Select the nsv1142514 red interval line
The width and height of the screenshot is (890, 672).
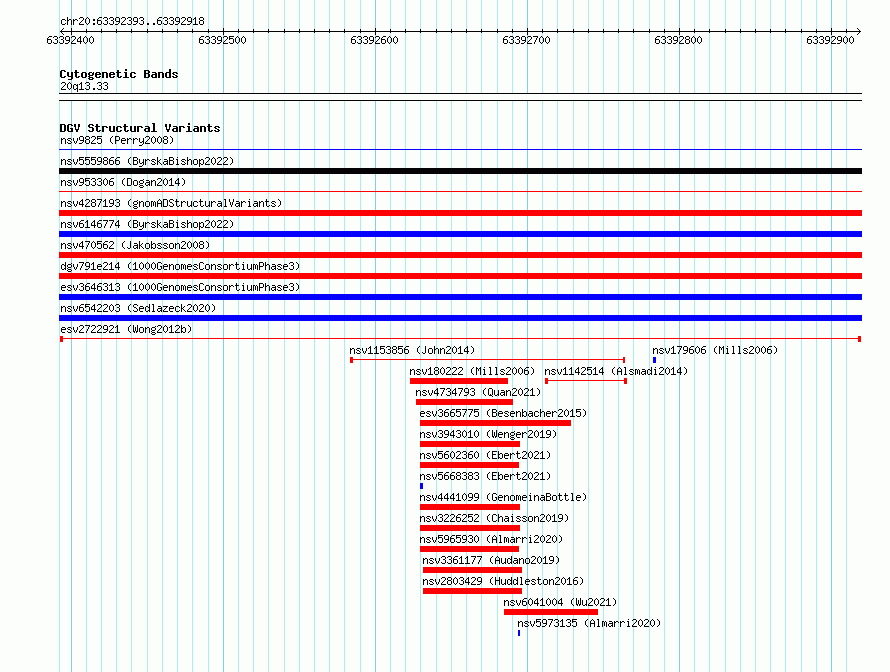[586, 381]
